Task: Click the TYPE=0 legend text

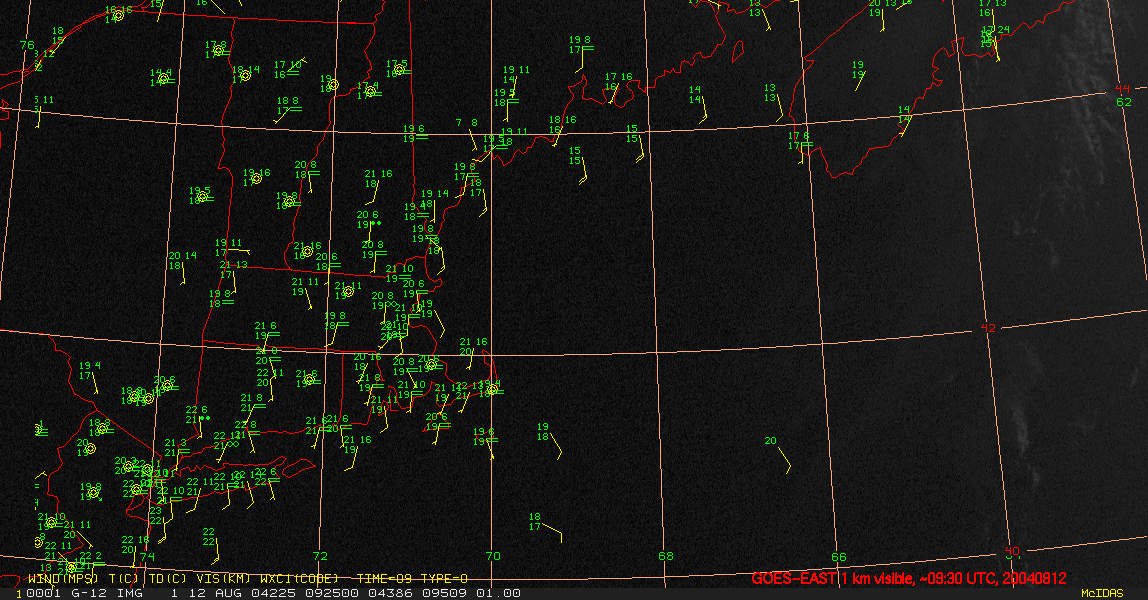Action: 444,579
